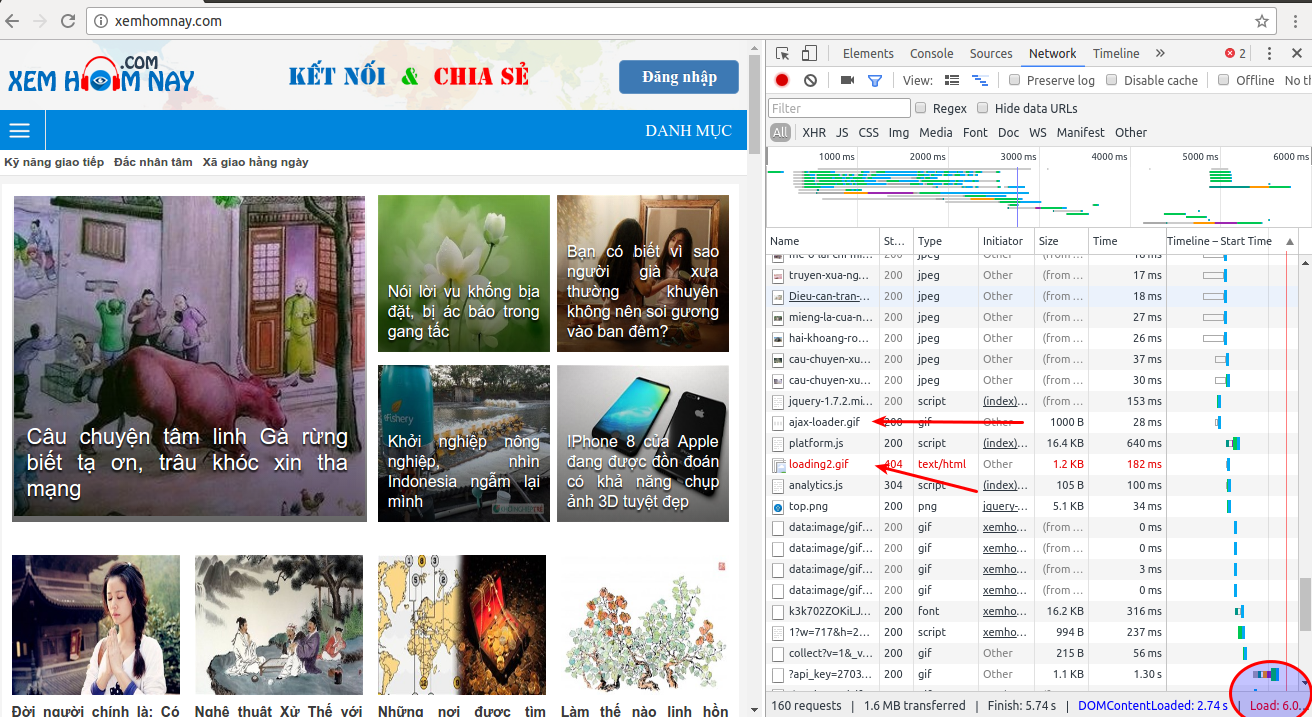Select the top.png request row icon
This screenshot has height=717, width=1312.
777,507
